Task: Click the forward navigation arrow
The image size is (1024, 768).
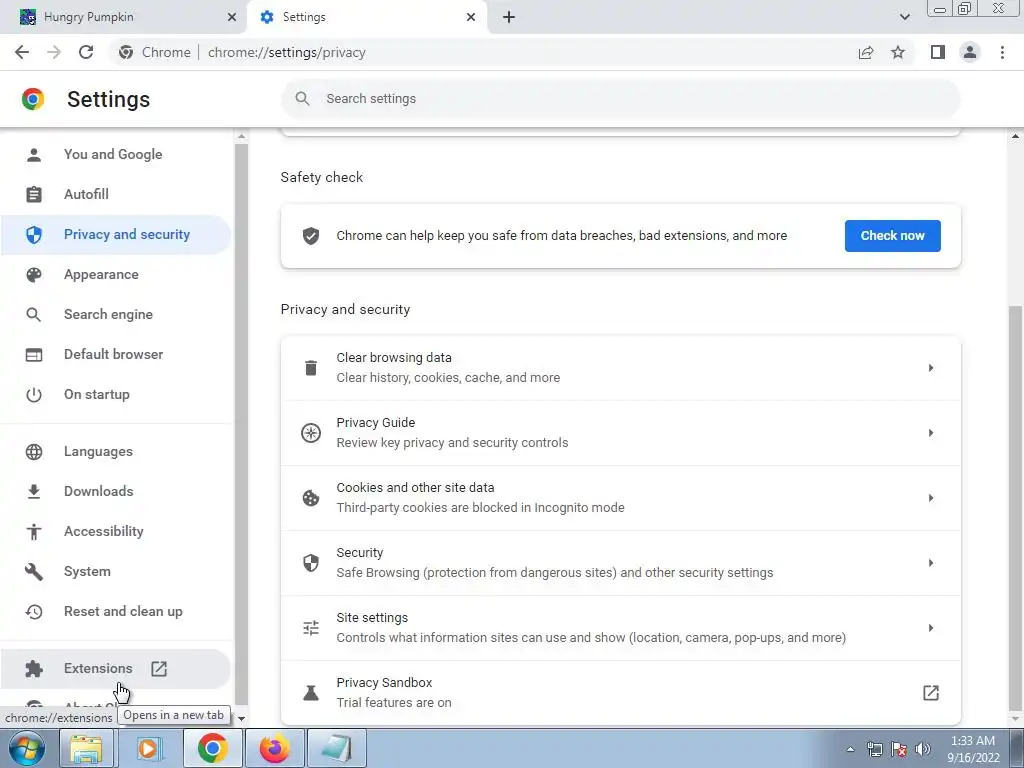Action: pos(54,52)
